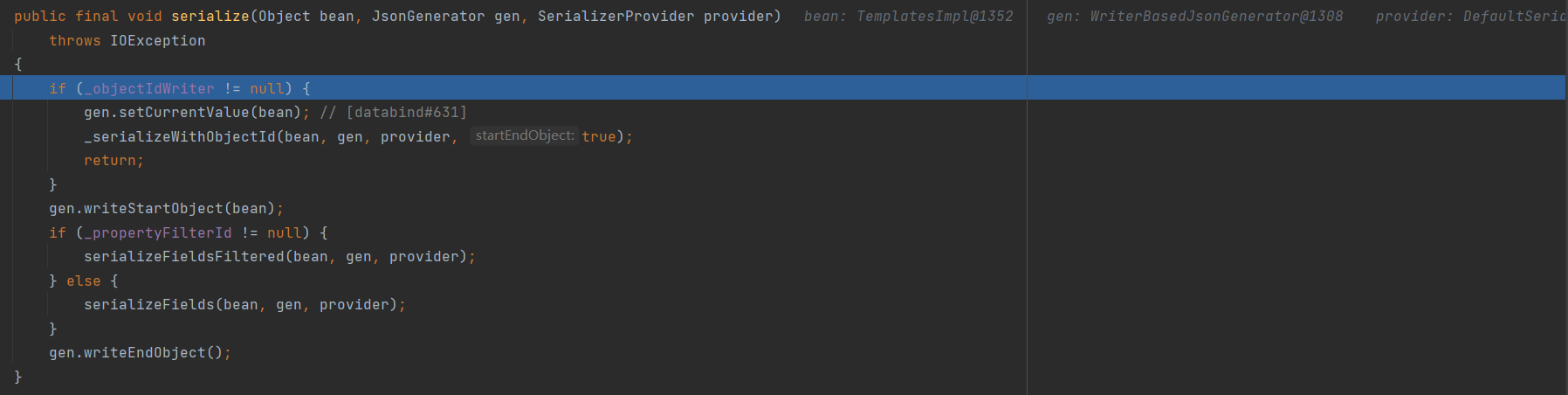This screenshot has height=395, width=1568.
Task: Click the JsonGenerator parameter type
Action: (x=428, y=17)
